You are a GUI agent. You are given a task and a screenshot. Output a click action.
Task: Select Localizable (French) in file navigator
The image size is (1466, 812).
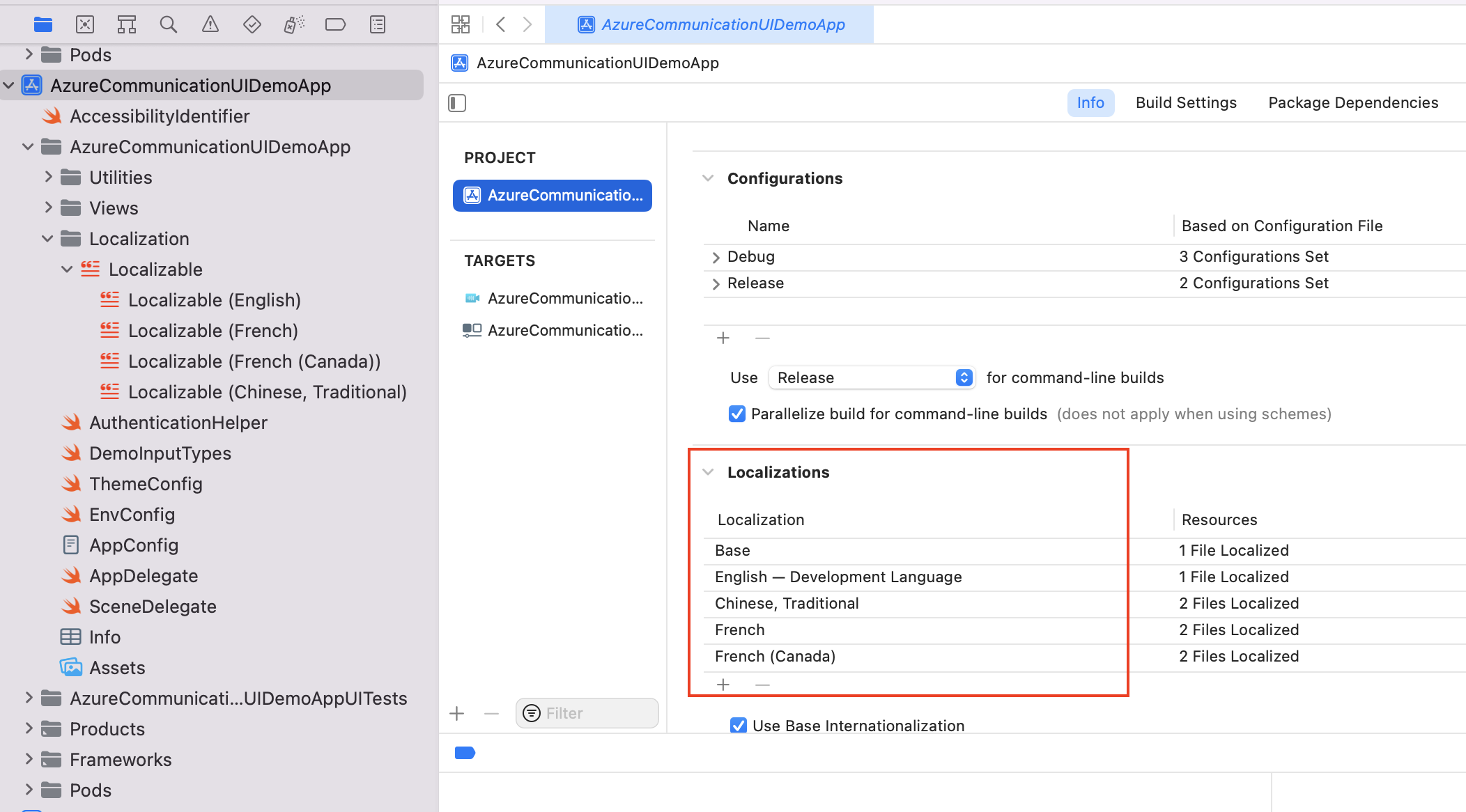212,330
